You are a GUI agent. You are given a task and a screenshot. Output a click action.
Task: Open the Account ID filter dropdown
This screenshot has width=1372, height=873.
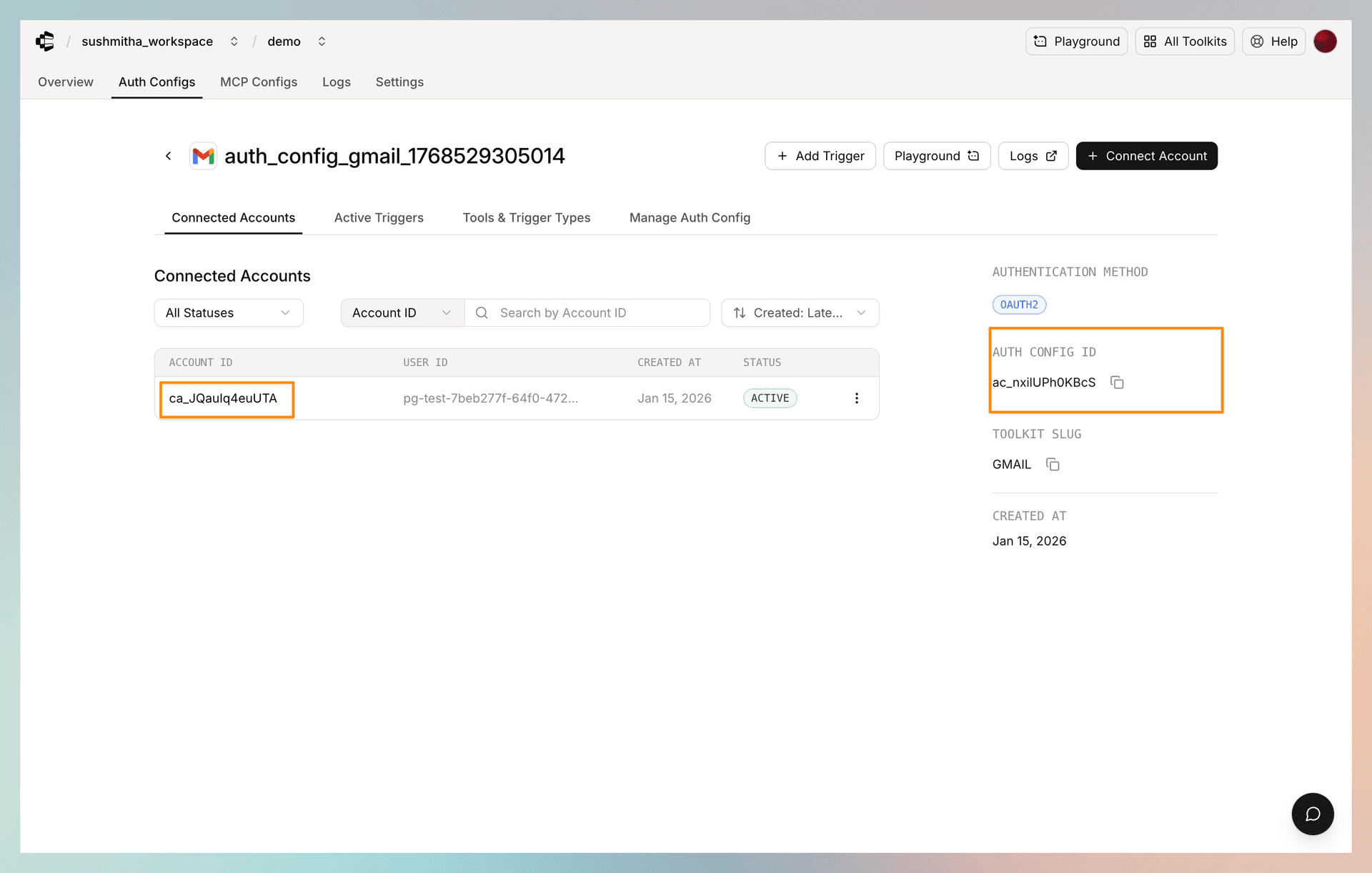[401, 312]
